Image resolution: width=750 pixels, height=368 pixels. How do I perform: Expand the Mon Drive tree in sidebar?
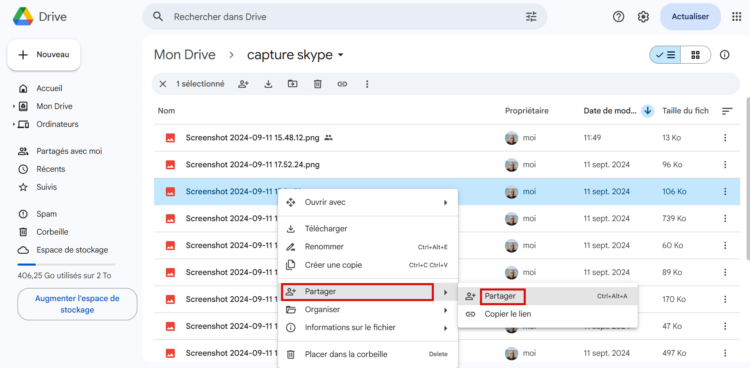14,106
